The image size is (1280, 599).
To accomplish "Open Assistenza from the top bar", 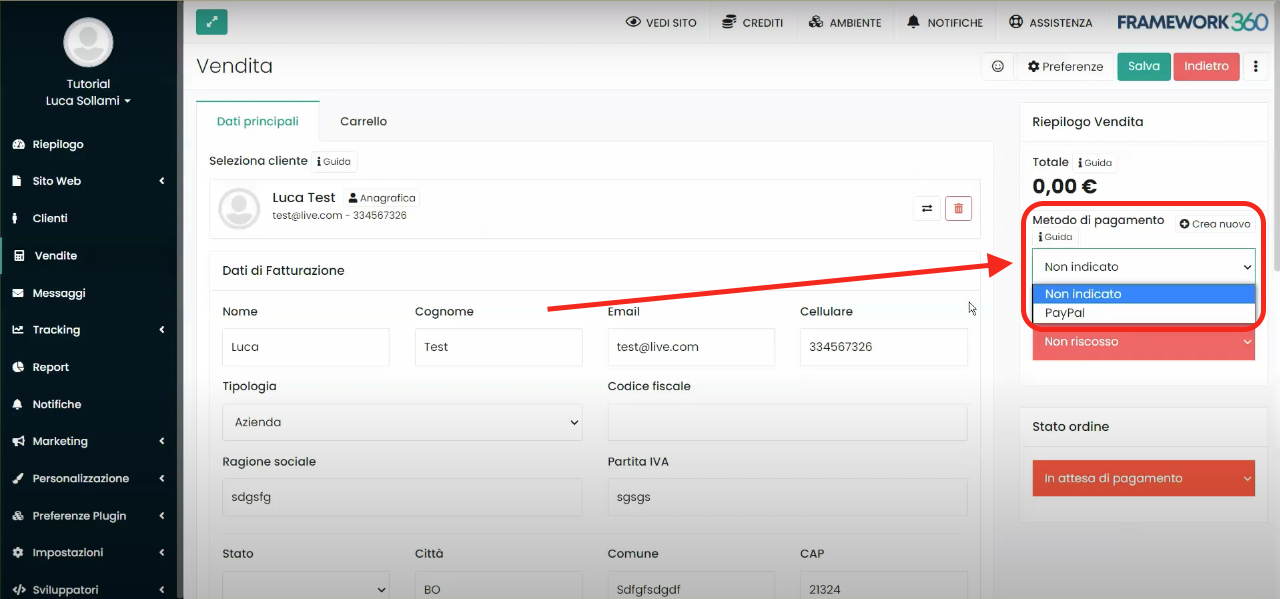I will point(1050,22).
